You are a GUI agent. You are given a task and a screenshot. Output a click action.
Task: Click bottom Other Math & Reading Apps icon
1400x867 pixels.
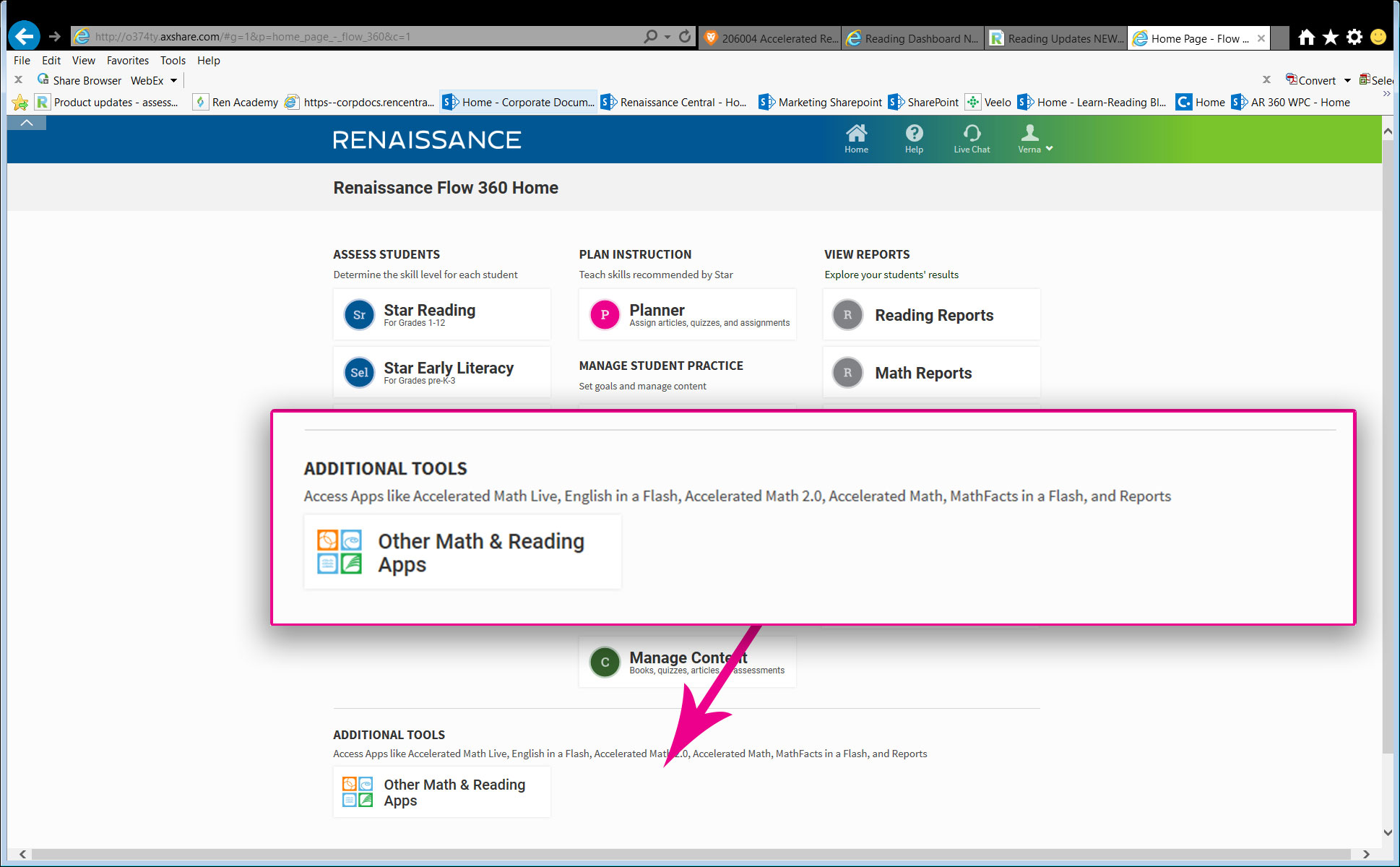[358, 792]
